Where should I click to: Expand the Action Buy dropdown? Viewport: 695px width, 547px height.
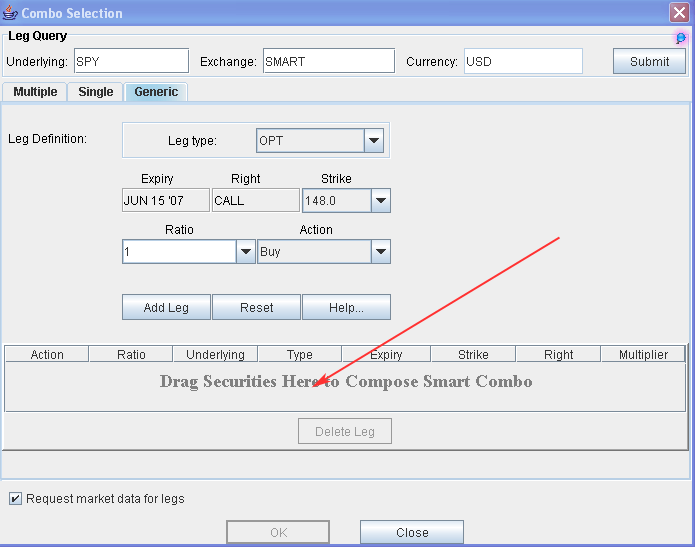pyautogui.click(x=380, y=252)
